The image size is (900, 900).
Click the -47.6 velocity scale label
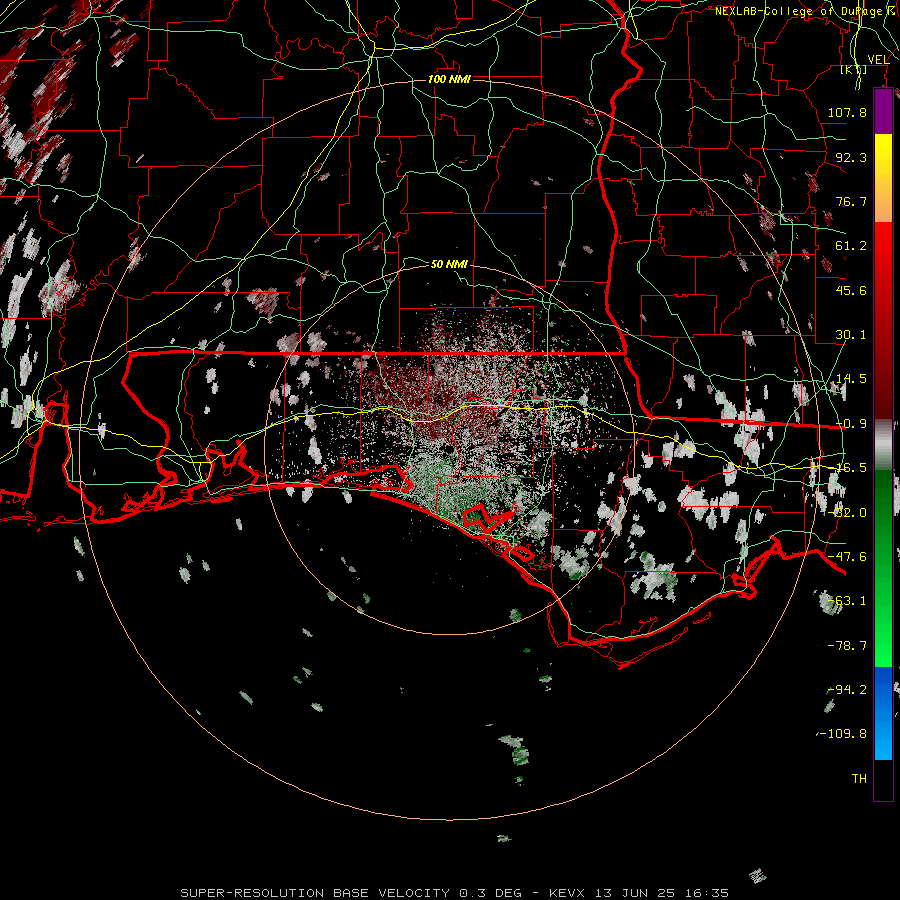pyautogui.click(x=847, y=557)
